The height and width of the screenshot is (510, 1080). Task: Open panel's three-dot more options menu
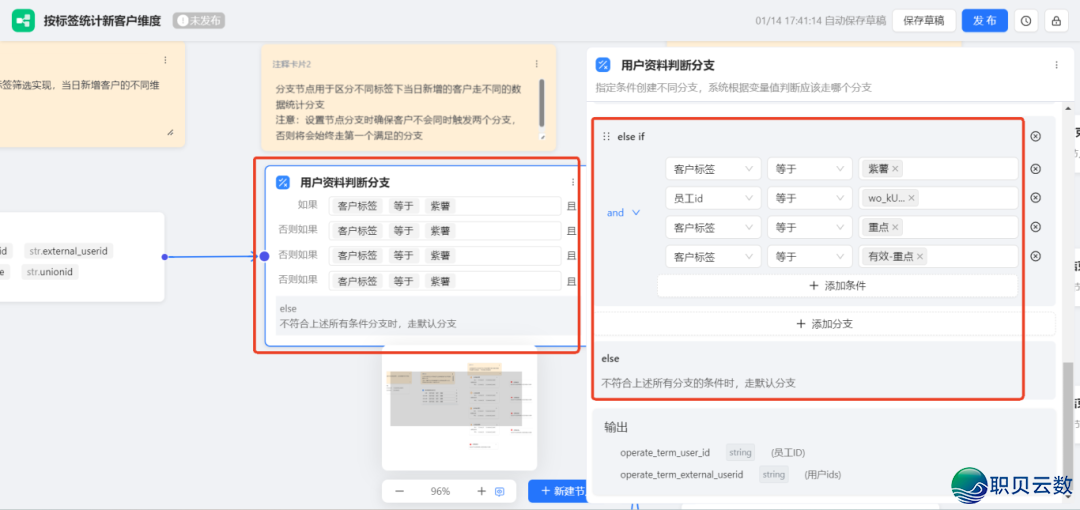[1055, 65]
